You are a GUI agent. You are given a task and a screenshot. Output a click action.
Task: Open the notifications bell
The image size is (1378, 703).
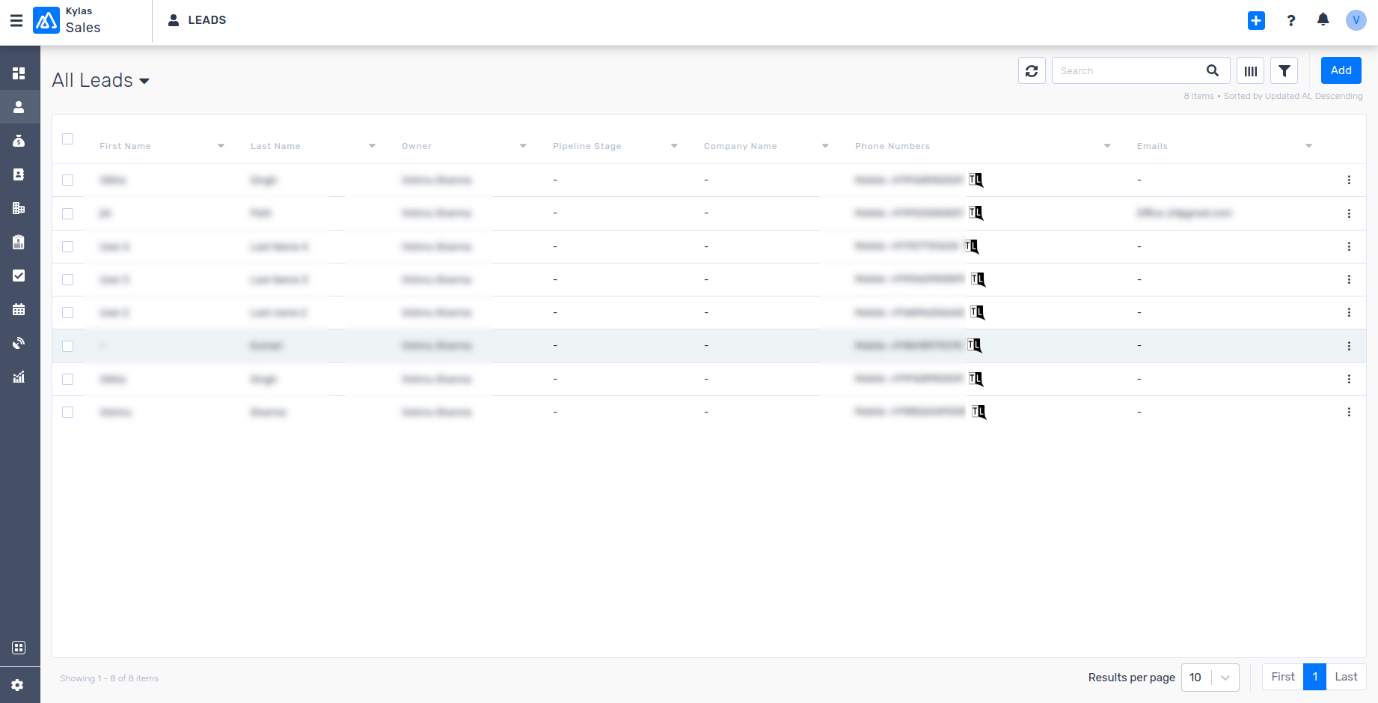[x=1323, y=20]
